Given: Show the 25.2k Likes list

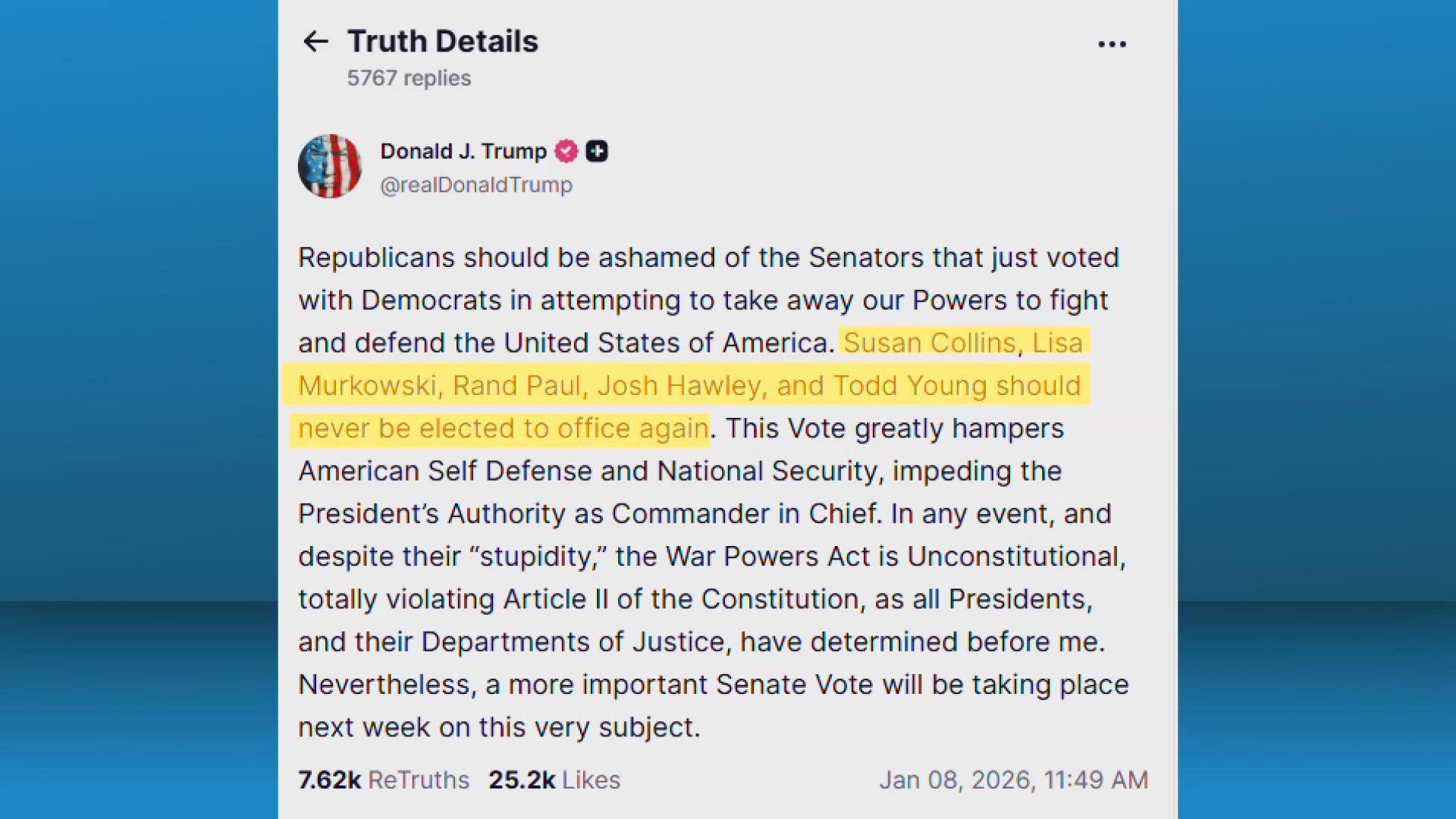Looking at the screenshot, I should point(554,780).
